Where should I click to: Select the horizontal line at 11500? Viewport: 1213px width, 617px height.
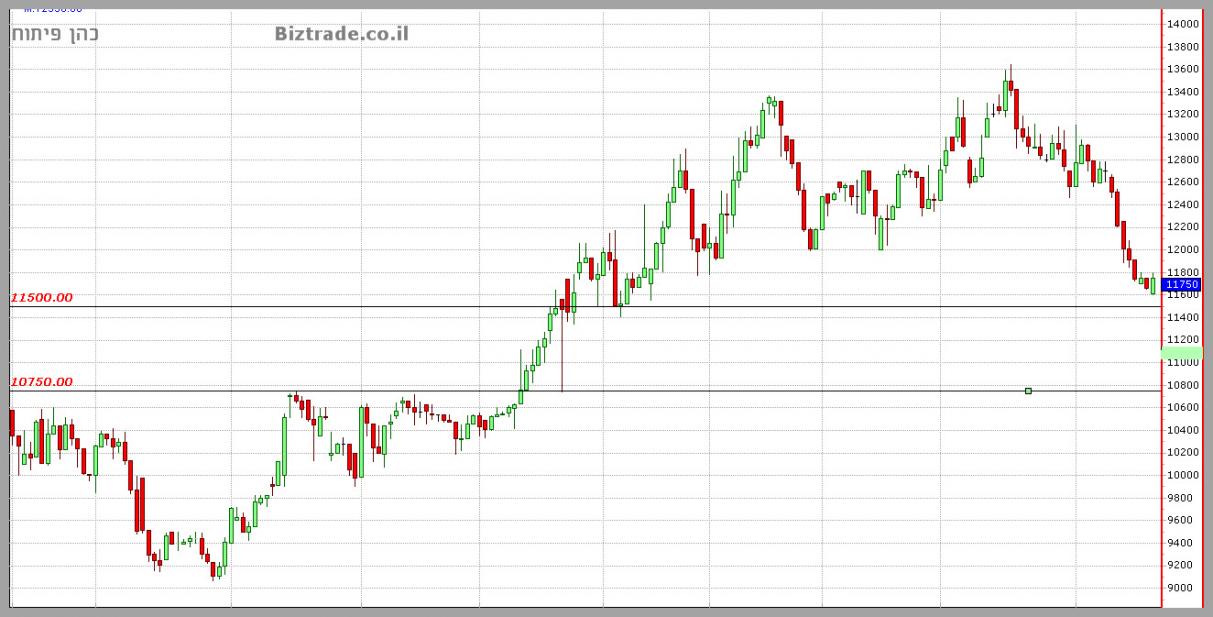pos(300,306)
